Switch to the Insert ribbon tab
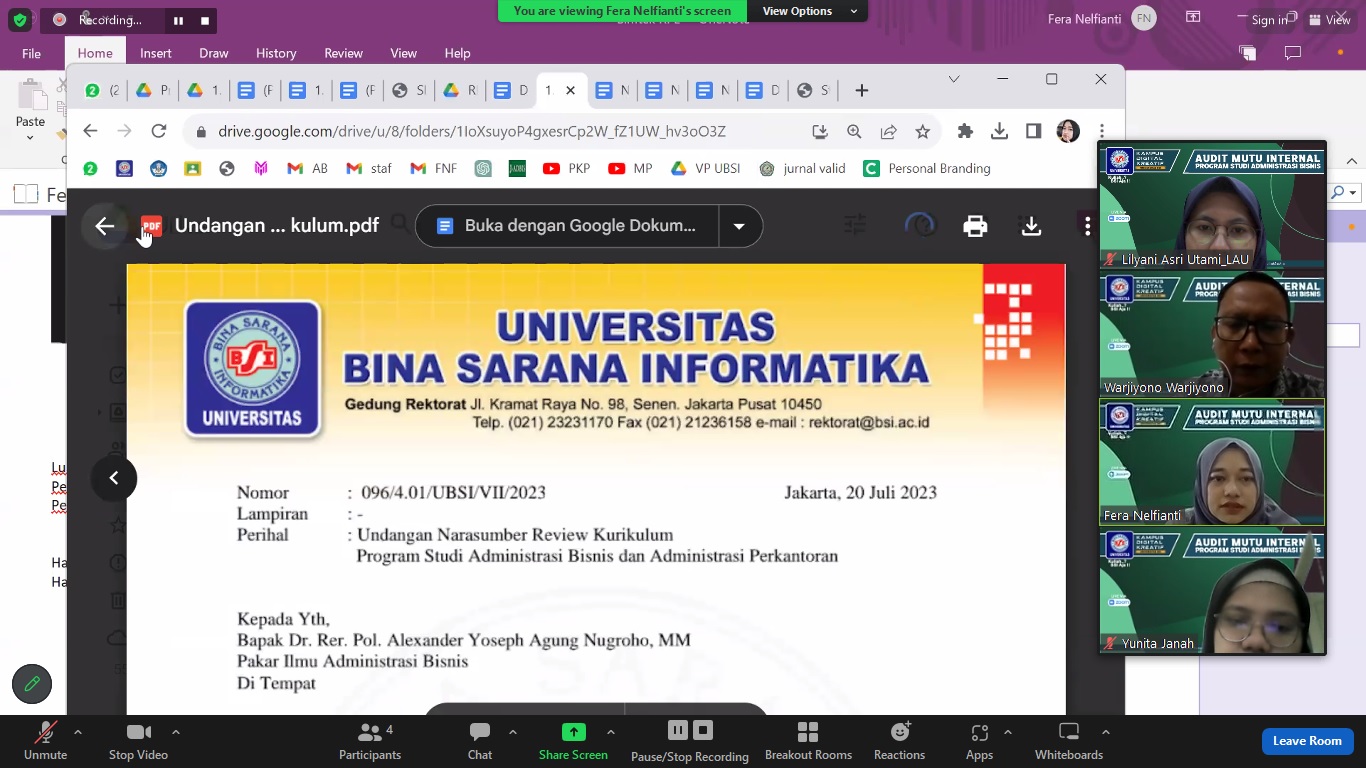This screenshot has width=1366, height=768. (x=156, y=53)
